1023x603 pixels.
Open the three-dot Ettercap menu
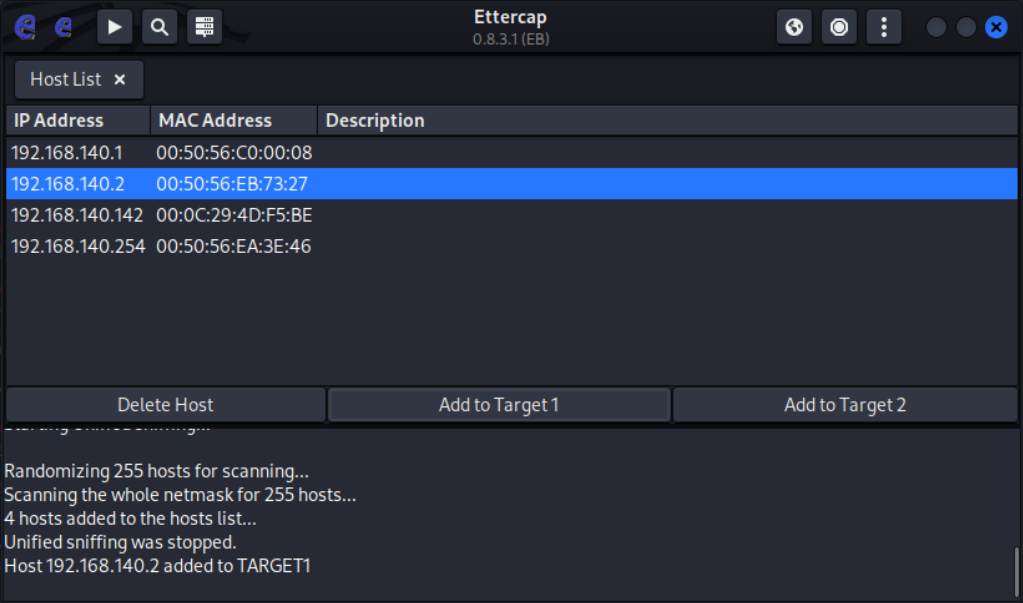click(x=883, y=27)
